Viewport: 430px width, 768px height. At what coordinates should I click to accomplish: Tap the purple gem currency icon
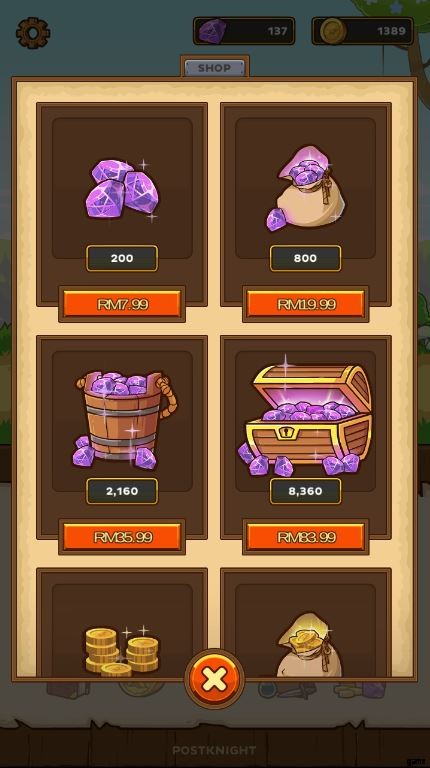212,31
